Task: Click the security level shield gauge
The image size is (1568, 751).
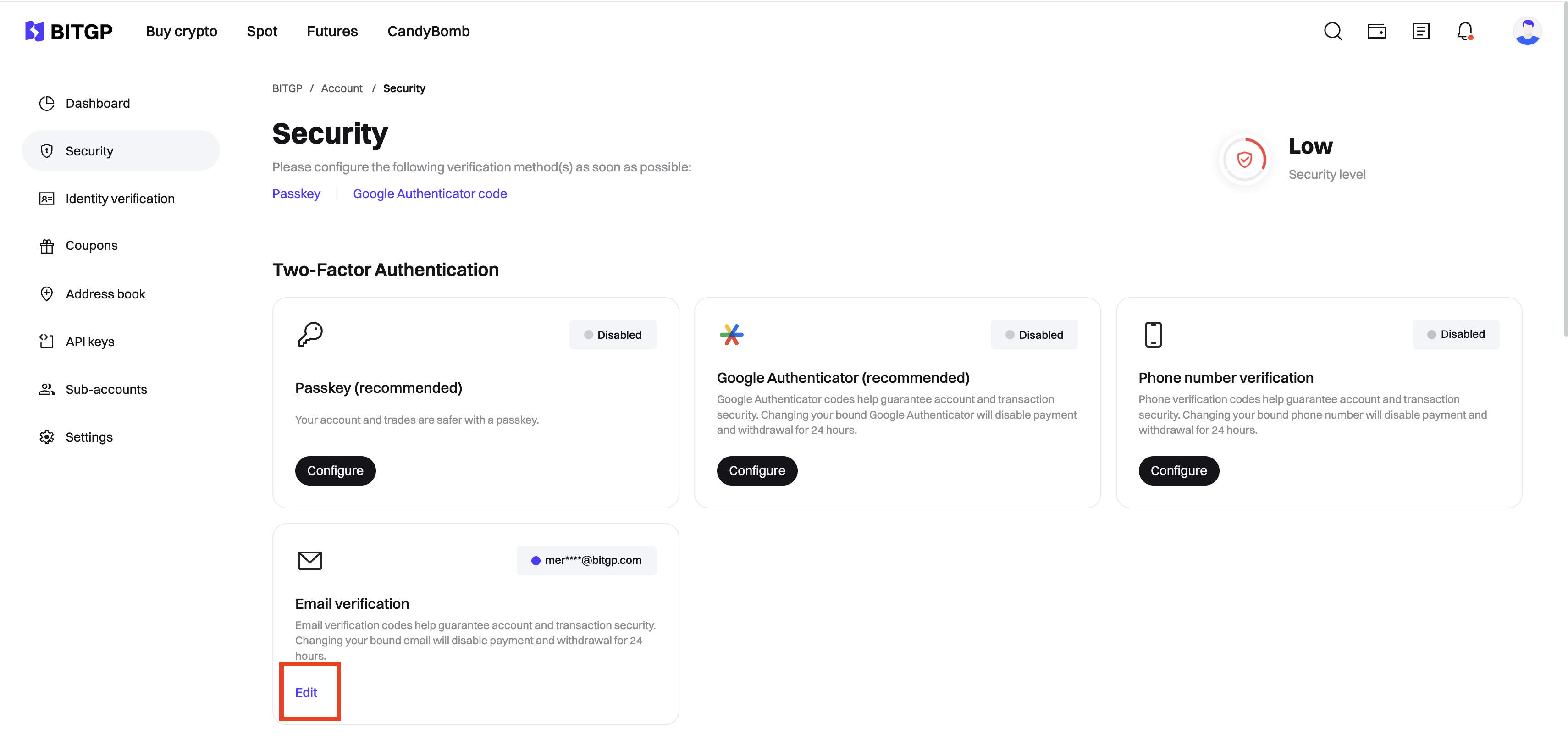Action: click(x=1244, y=160)
